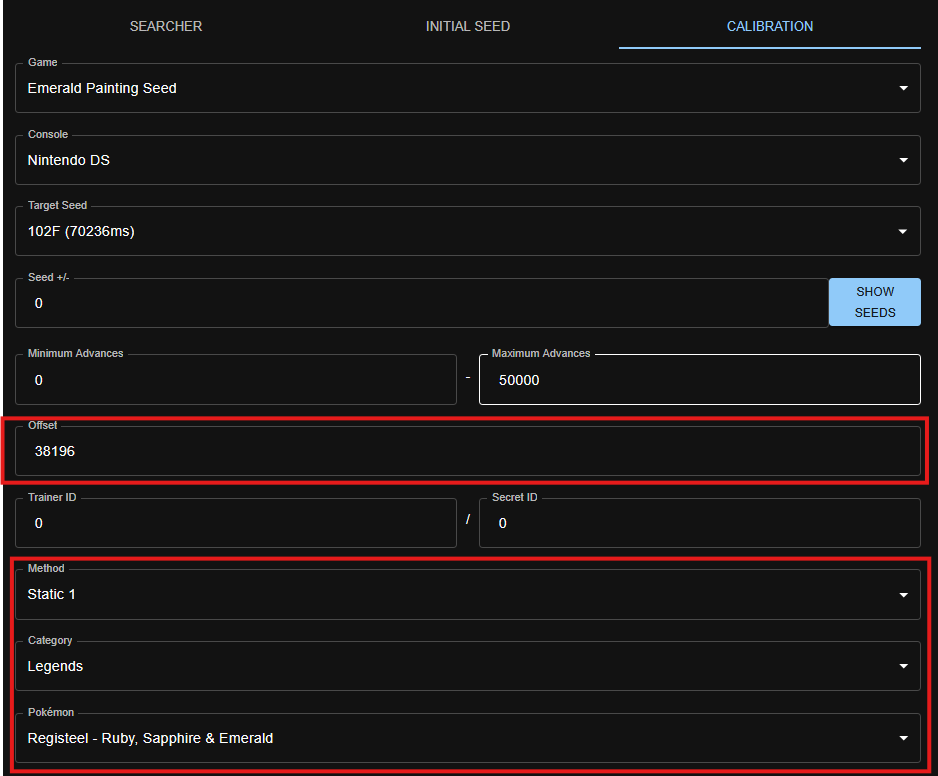Open the Initial Seed tab
Image resolution: width=938 pixels, height=776 pixels.
tap(468, 26)
